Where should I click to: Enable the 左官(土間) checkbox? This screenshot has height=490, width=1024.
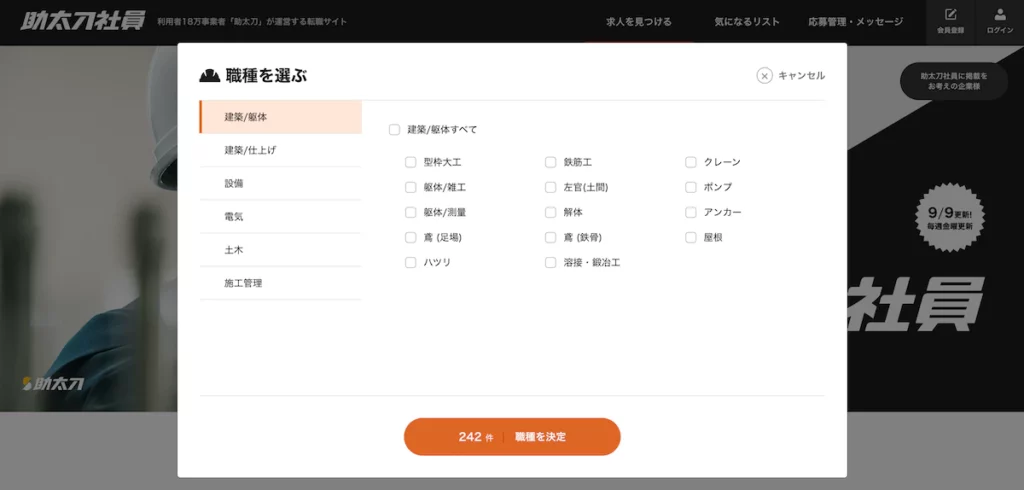(x=551, y=188)
